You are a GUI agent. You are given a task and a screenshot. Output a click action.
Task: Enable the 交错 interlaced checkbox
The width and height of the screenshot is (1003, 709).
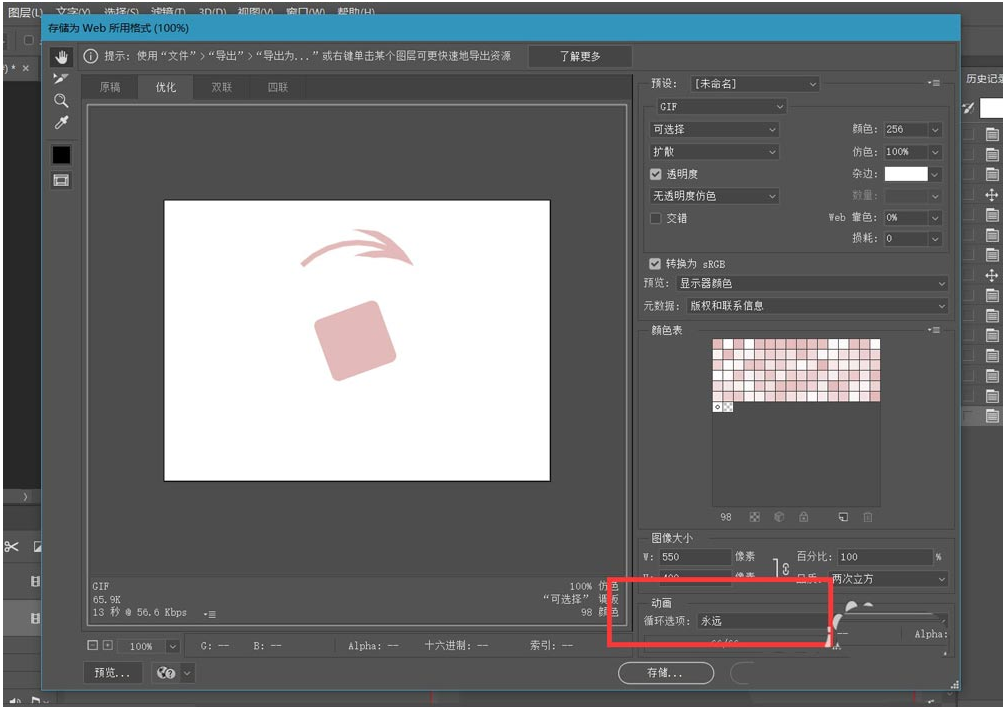[656, 218]
